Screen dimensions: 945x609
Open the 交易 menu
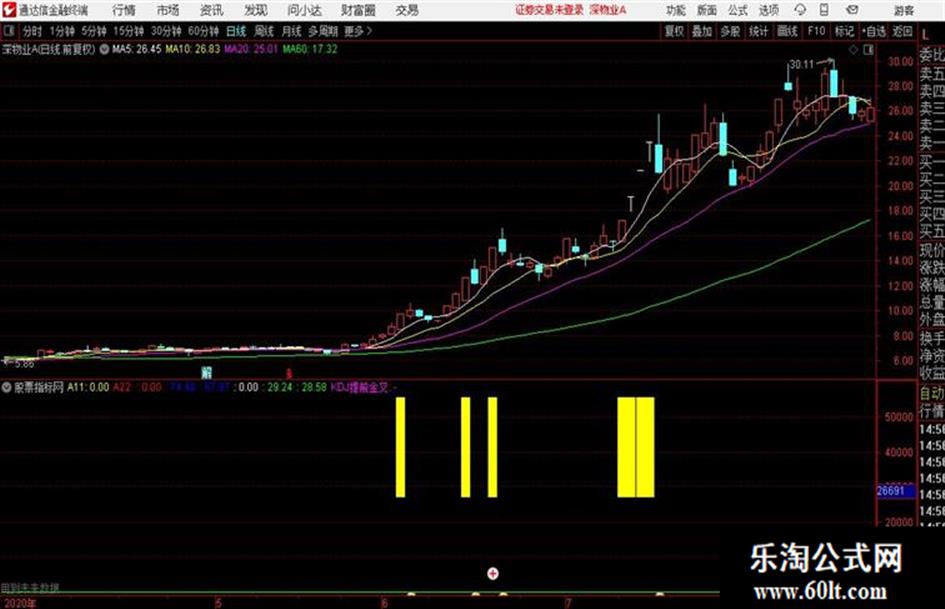(x=407, y=10)
